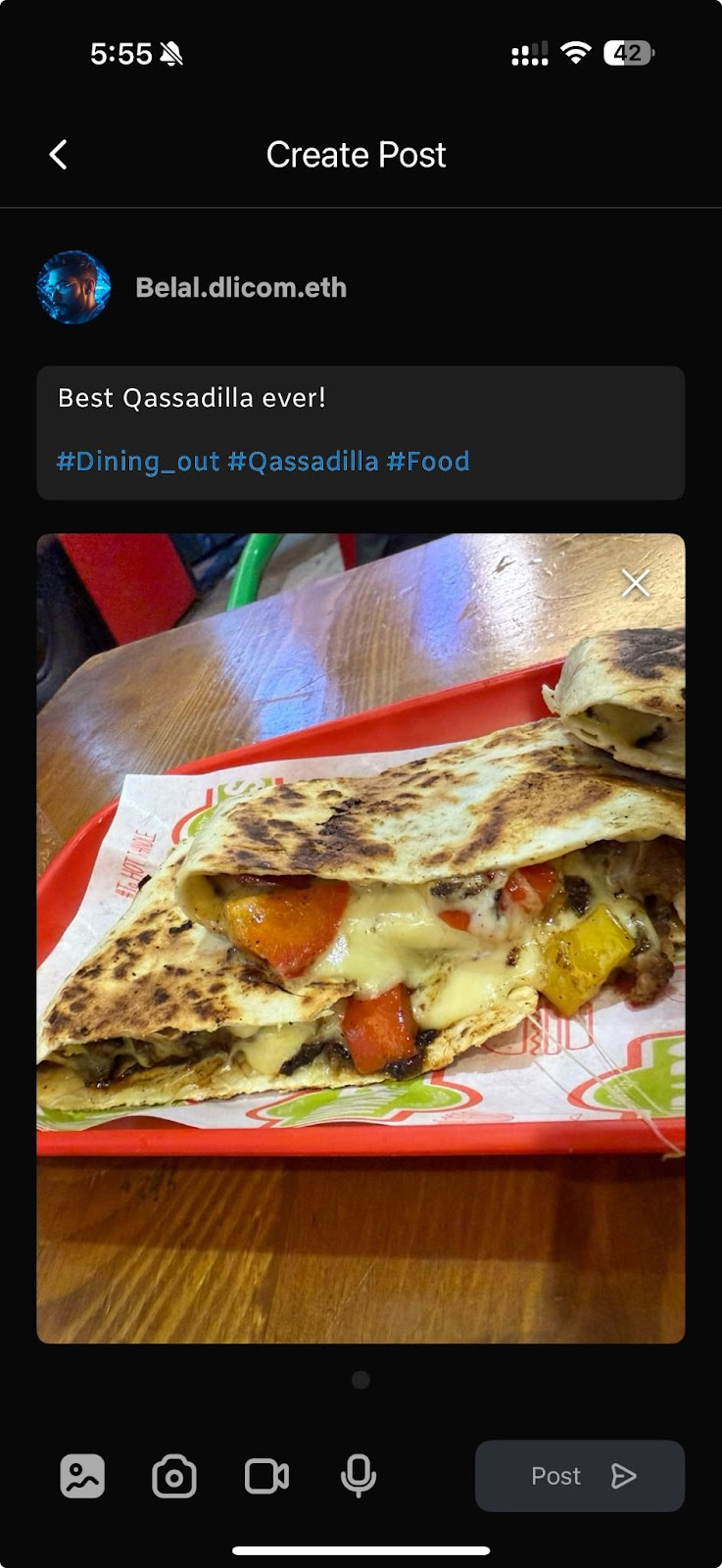
Task: Tap the #Qassadilla hashtag
Action: [303, 462]
